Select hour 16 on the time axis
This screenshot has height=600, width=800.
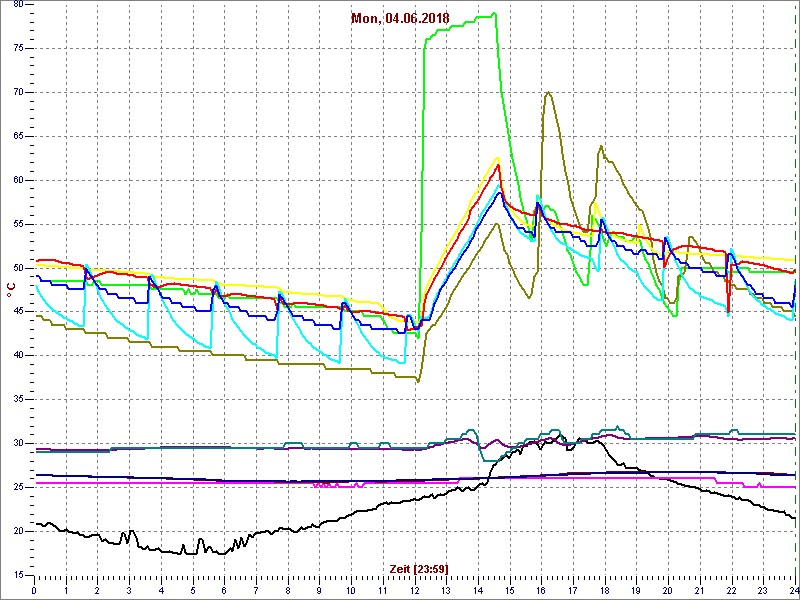tap(541, 591)
